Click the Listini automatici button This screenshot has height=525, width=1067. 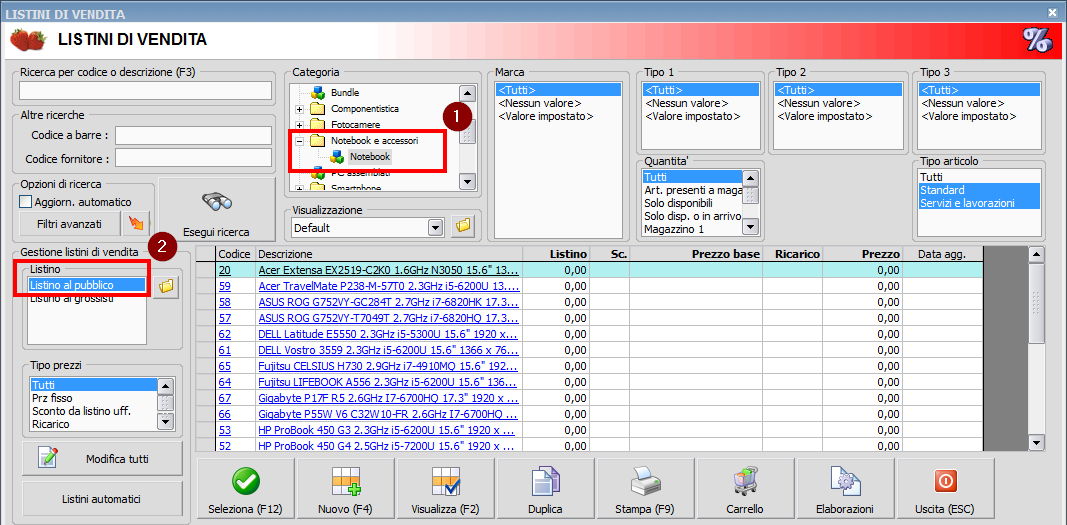click(102, 499)
